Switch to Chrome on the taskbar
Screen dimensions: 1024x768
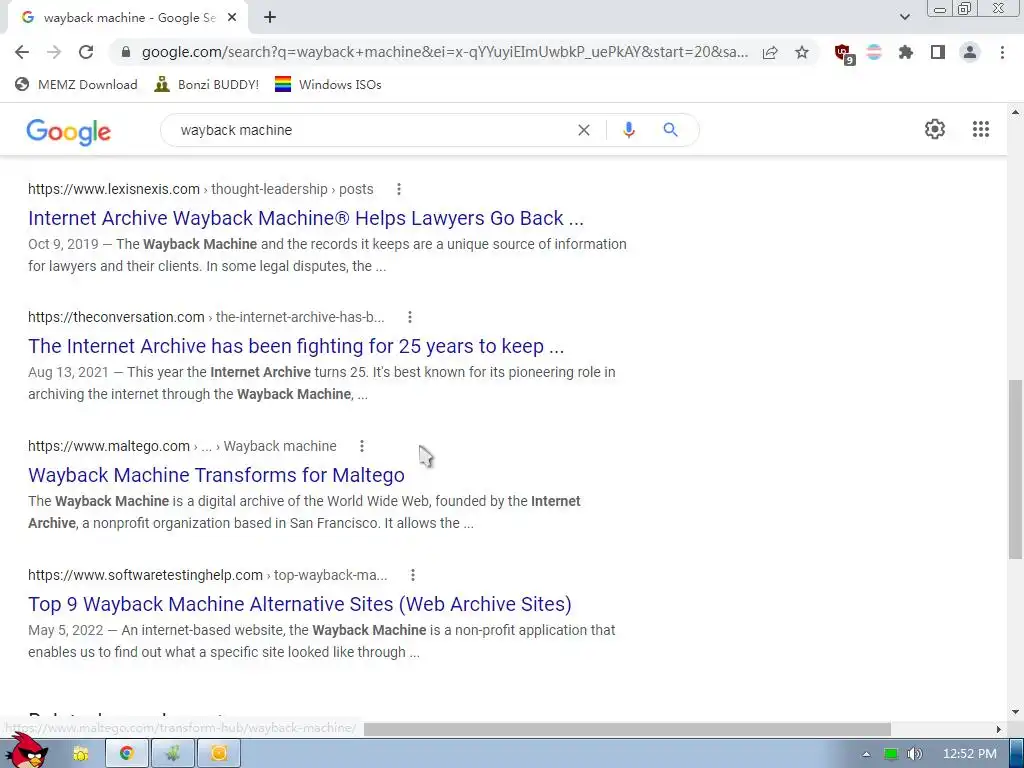point(127,754)
